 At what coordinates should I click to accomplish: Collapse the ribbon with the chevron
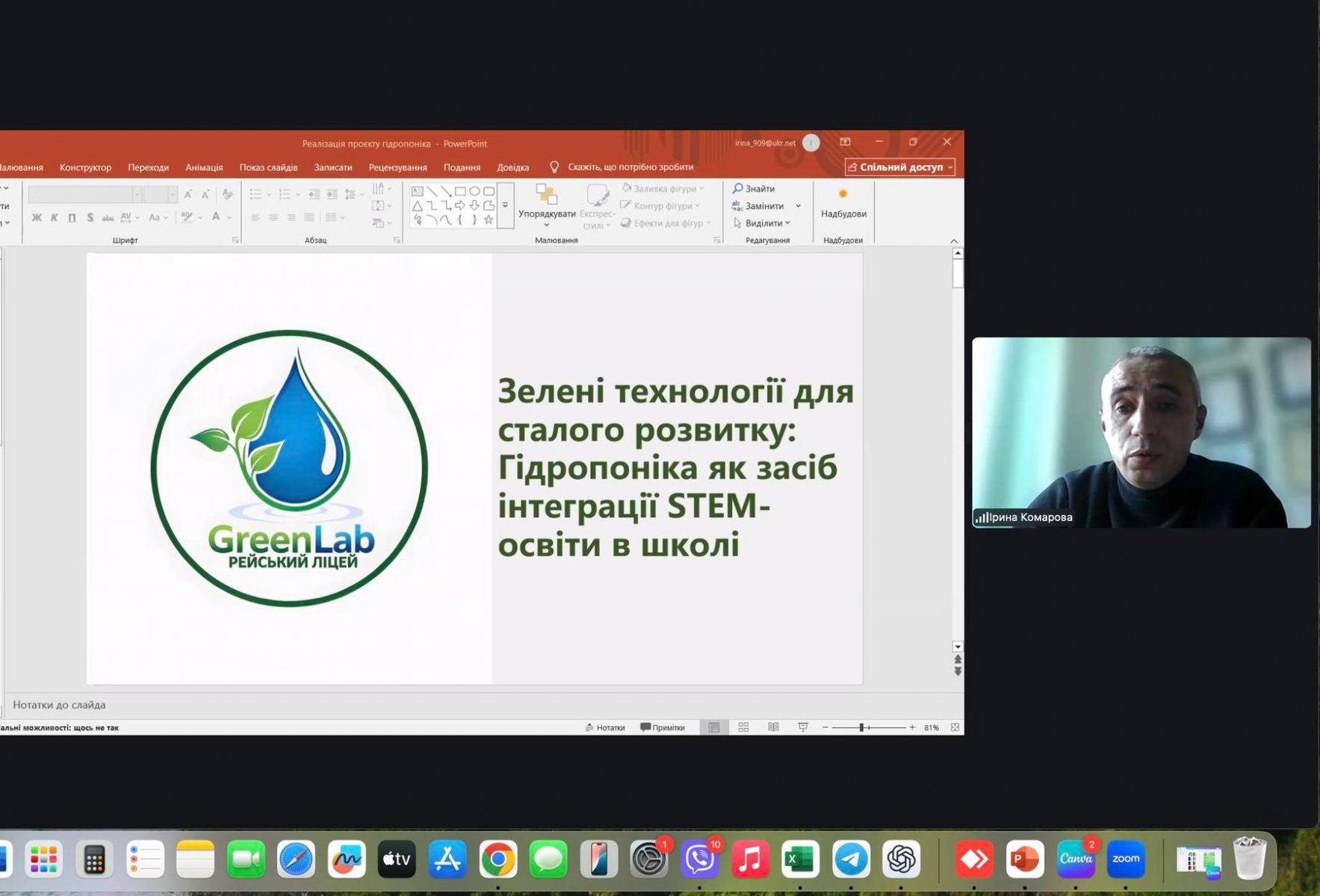point(954,240)
